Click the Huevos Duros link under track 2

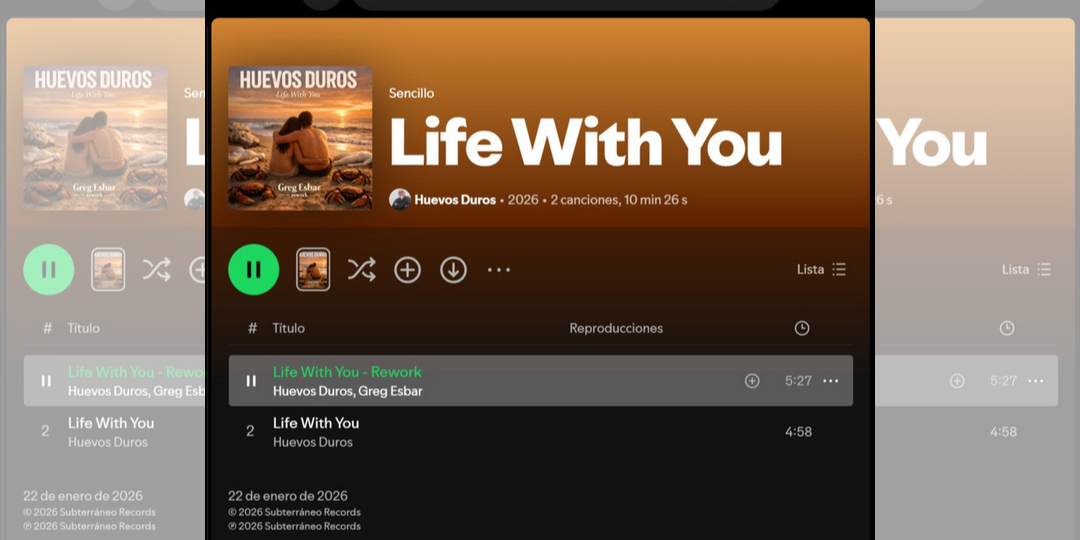tap(313, 442)
